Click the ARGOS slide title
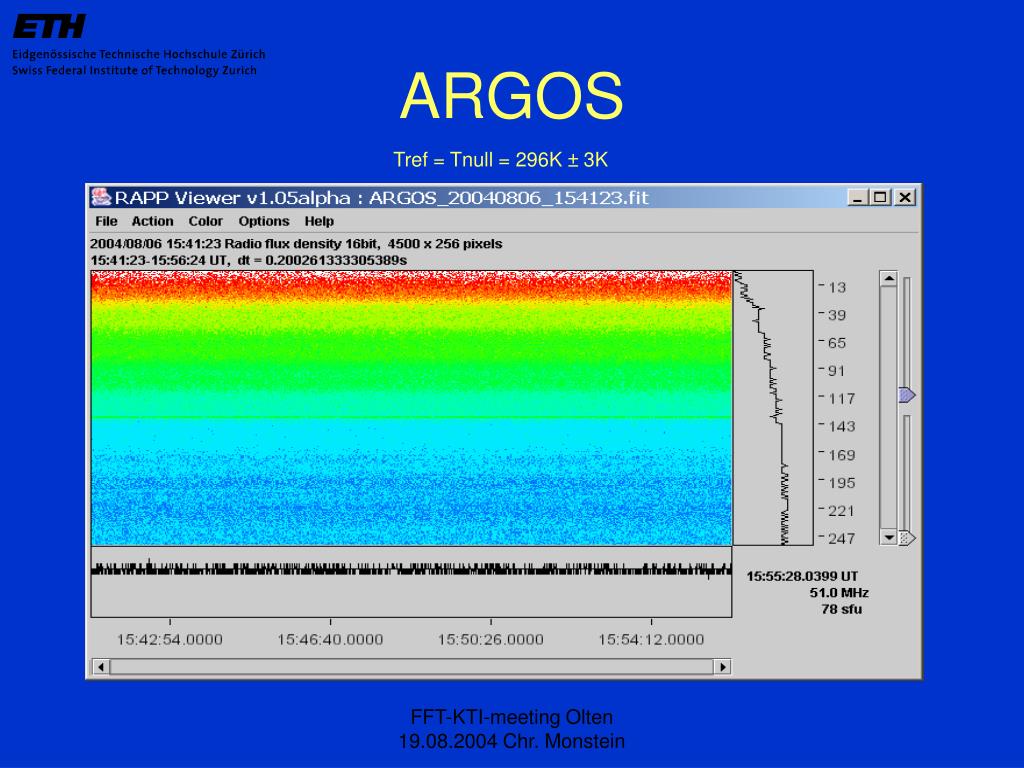 click(x=511, y=96)
